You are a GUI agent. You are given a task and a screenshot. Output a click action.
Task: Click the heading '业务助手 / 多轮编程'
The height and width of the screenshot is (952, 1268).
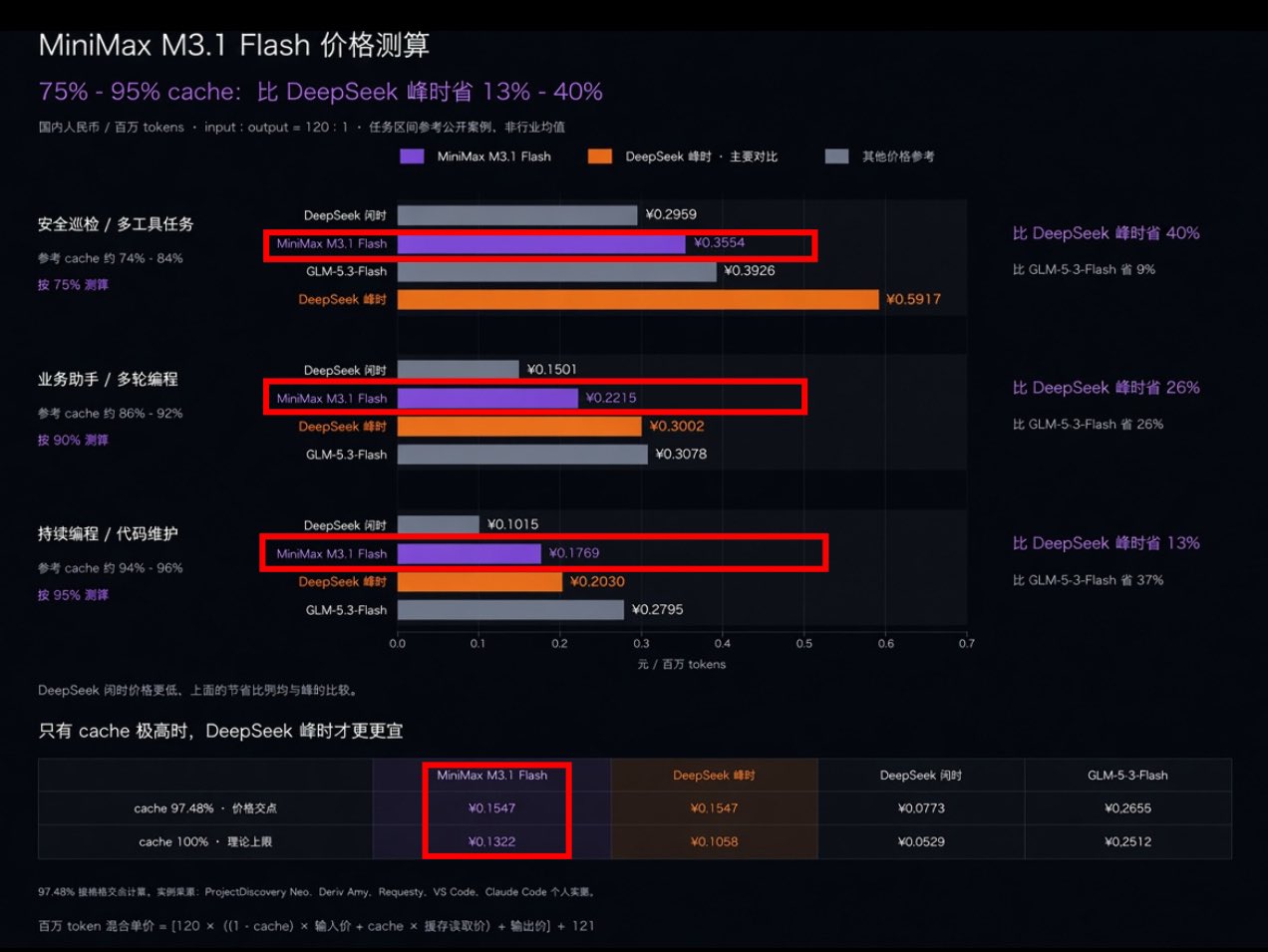point(108,380)
